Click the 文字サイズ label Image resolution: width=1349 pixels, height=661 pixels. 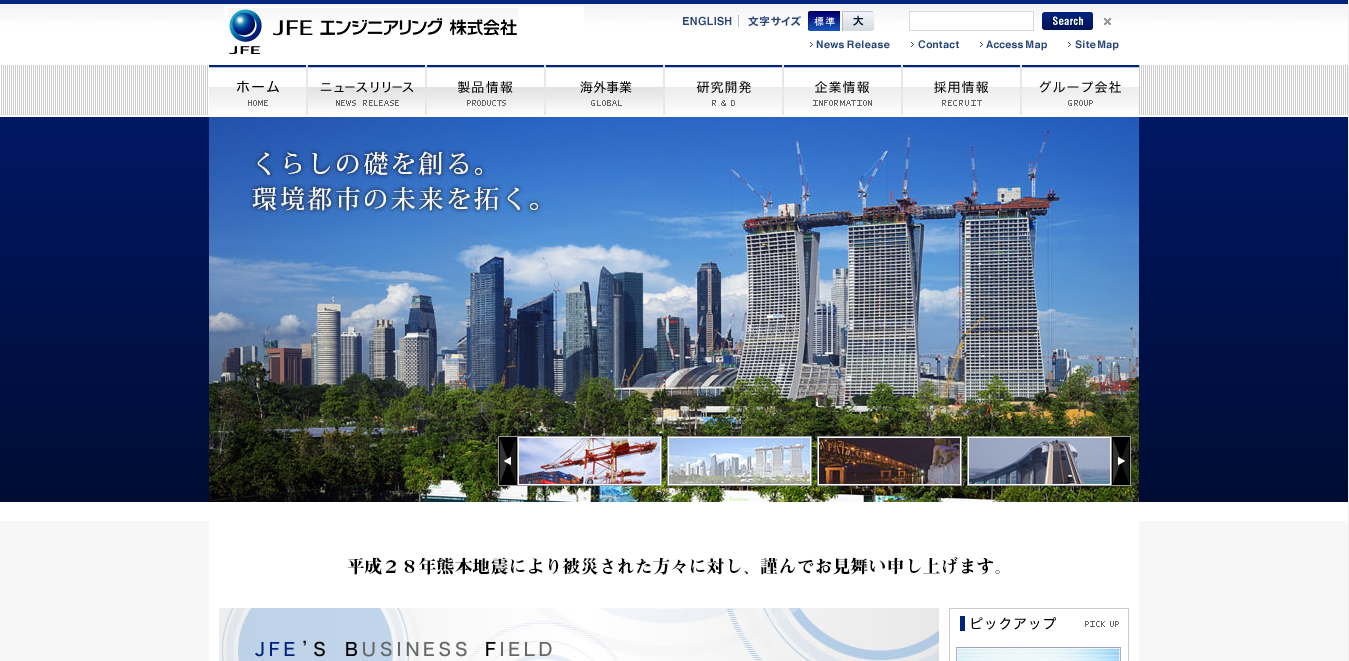[774, 21]
